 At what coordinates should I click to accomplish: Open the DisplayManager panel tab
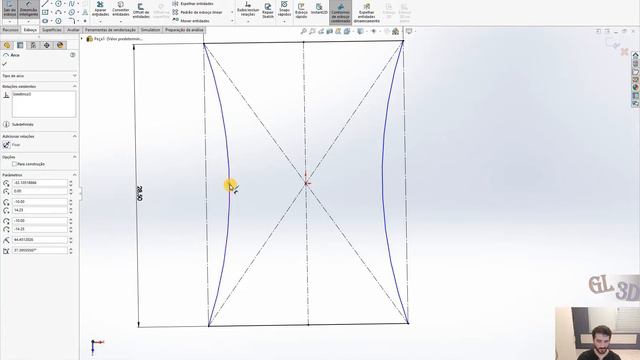pyautogui.click(x=60, y=45)
